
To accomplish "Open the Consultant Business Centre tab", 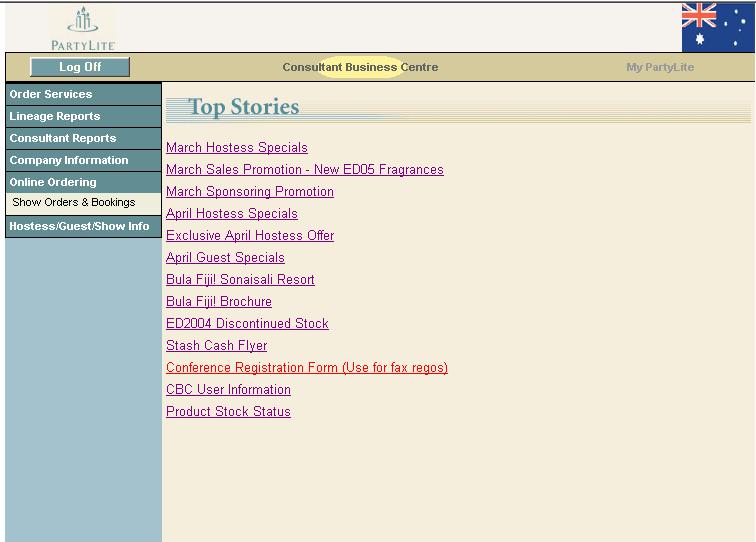I will pyautogui.click(x=360, y=67).
